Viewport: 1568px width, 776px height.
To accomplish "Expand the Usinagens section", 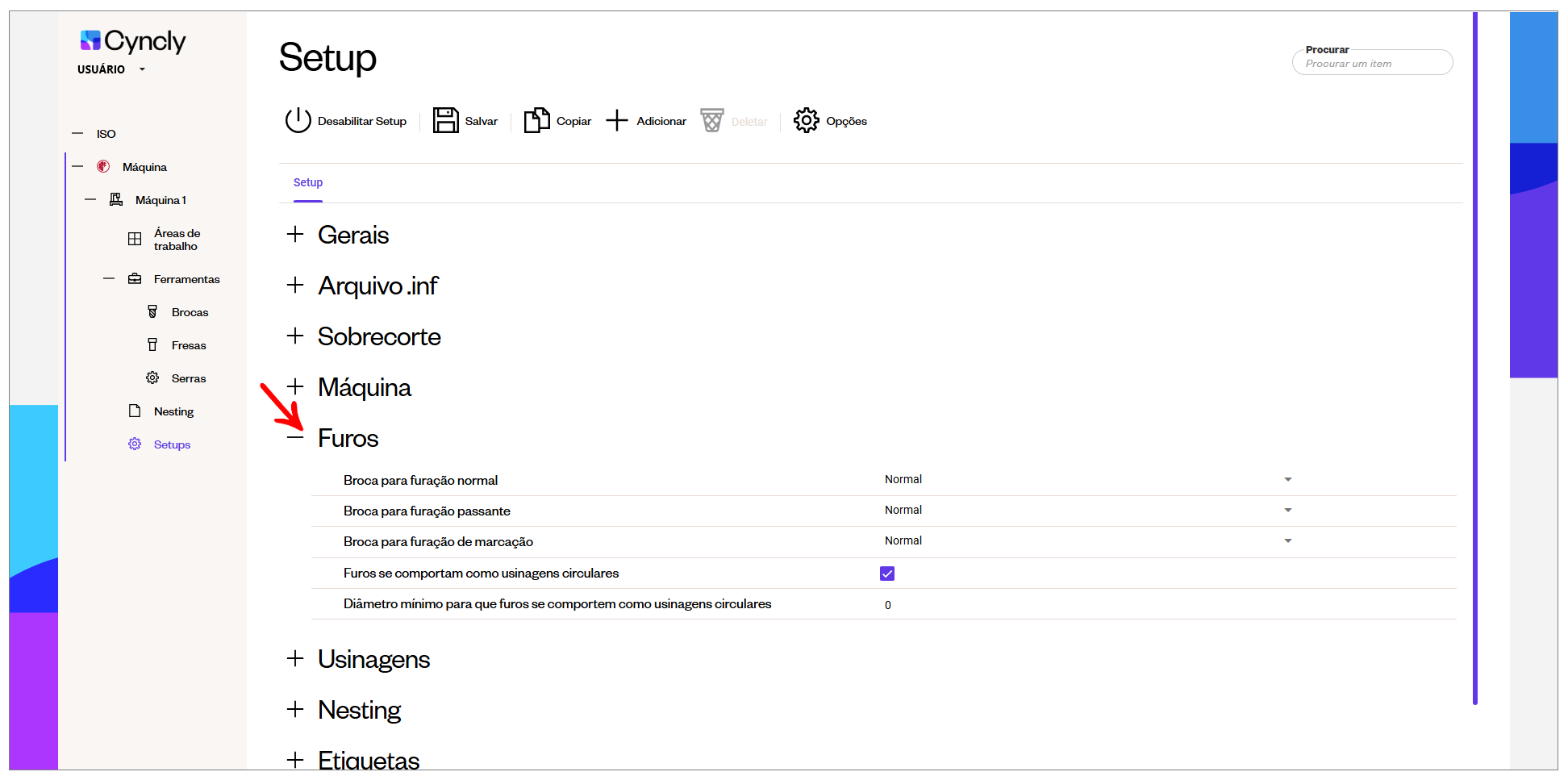I will (295, 659).
